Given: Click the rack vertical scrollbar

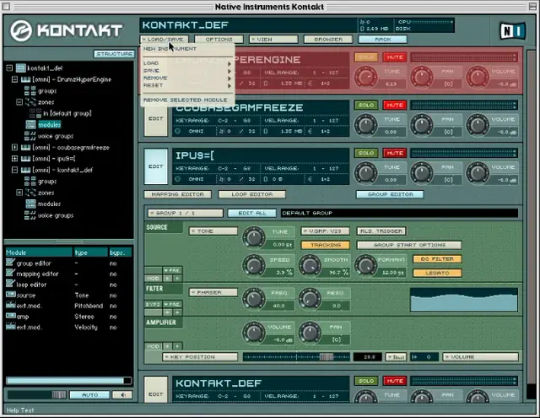Looking at the screenshot, I should [x=531, y=224].
